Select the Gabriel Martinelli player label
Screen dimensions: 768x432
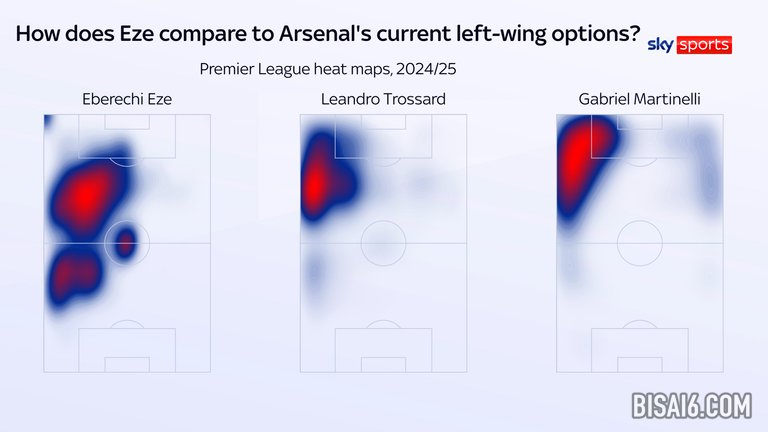coord(639,99)
